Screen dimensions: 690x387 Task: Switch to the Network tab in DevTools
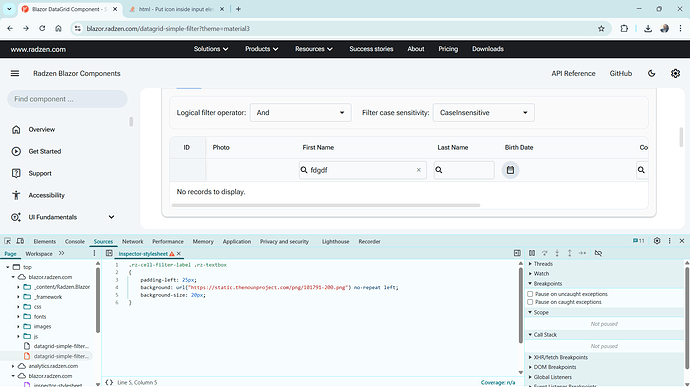tap(132, 241)
